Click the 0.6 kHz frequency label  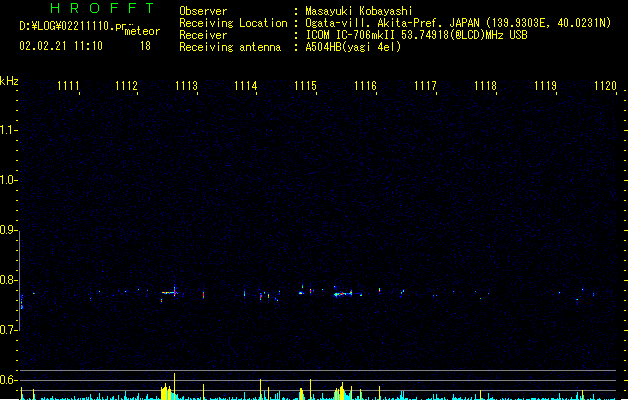pos(8,380)
